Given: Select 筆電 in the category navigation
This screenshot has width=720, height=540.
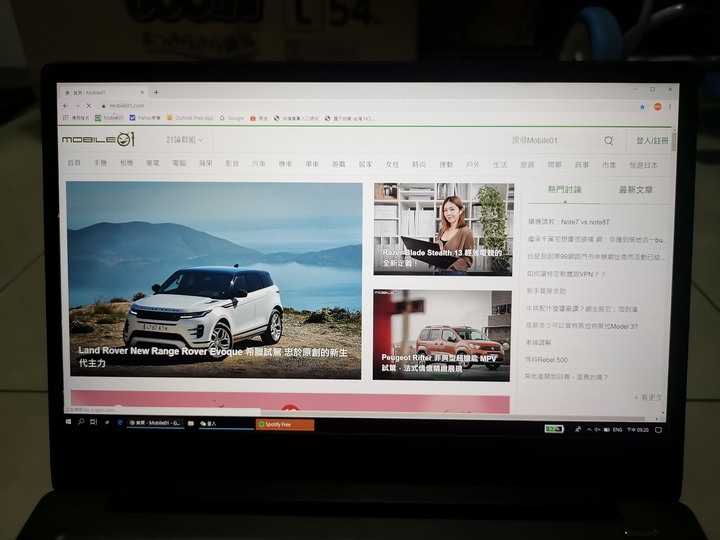Looking at the screenshot, I should 152,163.
